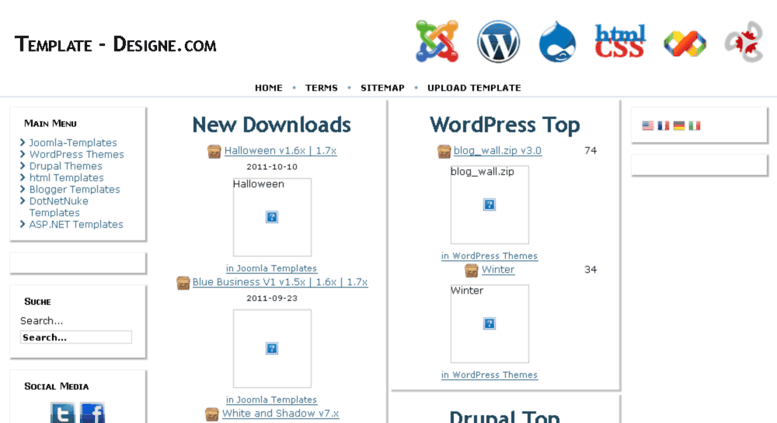Open the colorful ribbon logo before DotNetNuke
This screenshot has height=423, width=777.
tap(685, 44)
